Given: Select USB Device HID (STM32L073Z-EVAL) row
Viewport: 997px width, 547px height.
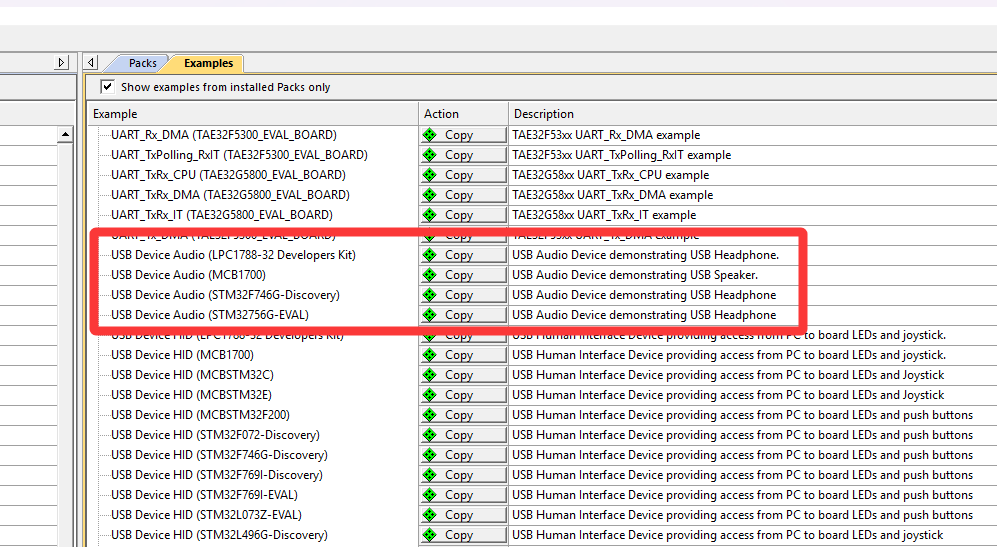Looking at the screenshot, I should tap(207, 515).
